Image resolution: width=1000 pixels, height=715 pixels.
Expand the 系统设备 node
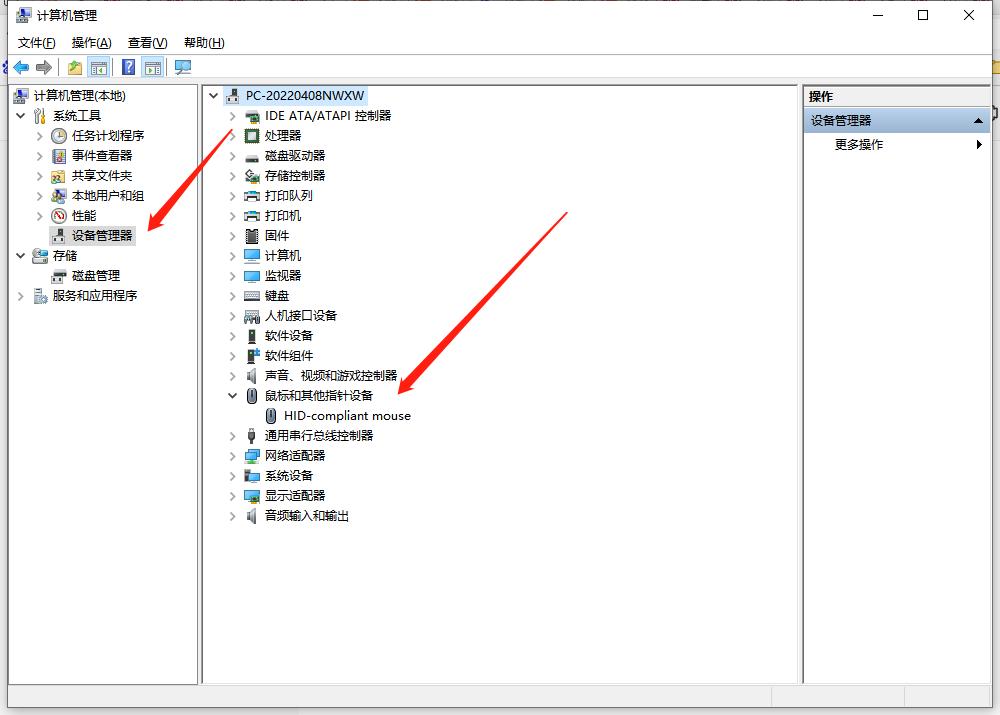[x=233, y=476]
